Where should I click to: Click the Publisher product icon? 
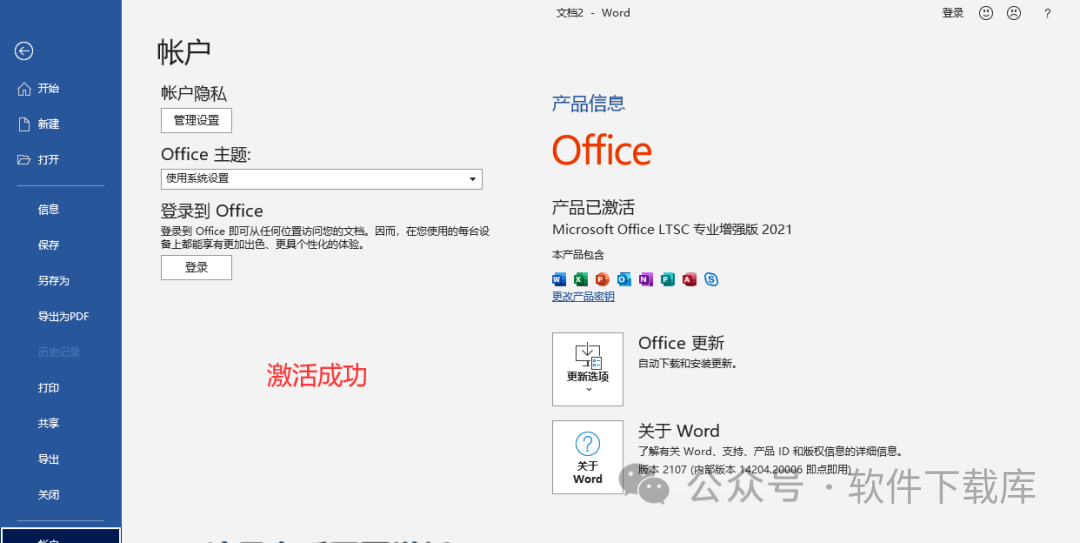tap(667, 279)
